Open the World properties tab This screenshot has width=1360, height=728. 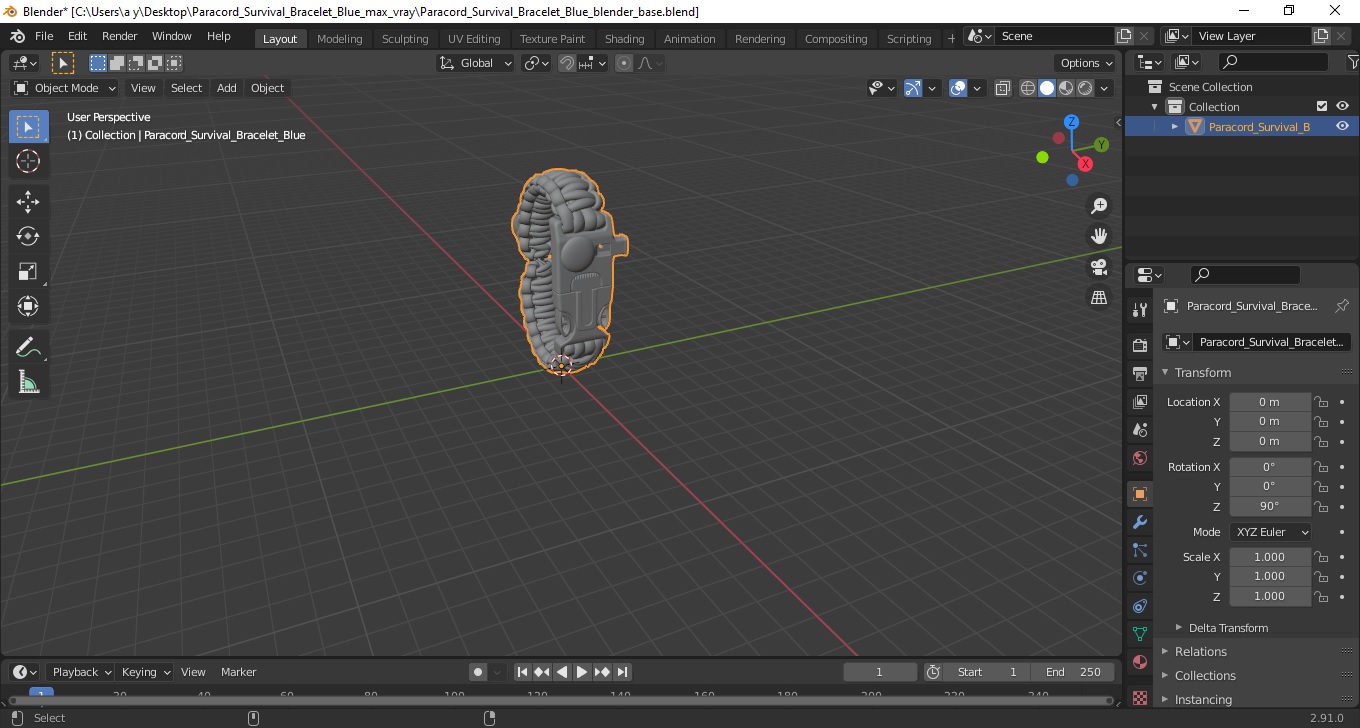click(1140, 457)
